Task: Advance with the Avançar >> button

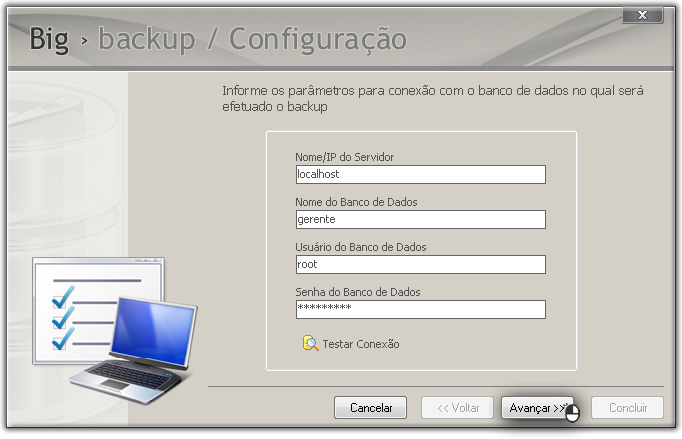Action: [x=537, y=408]
